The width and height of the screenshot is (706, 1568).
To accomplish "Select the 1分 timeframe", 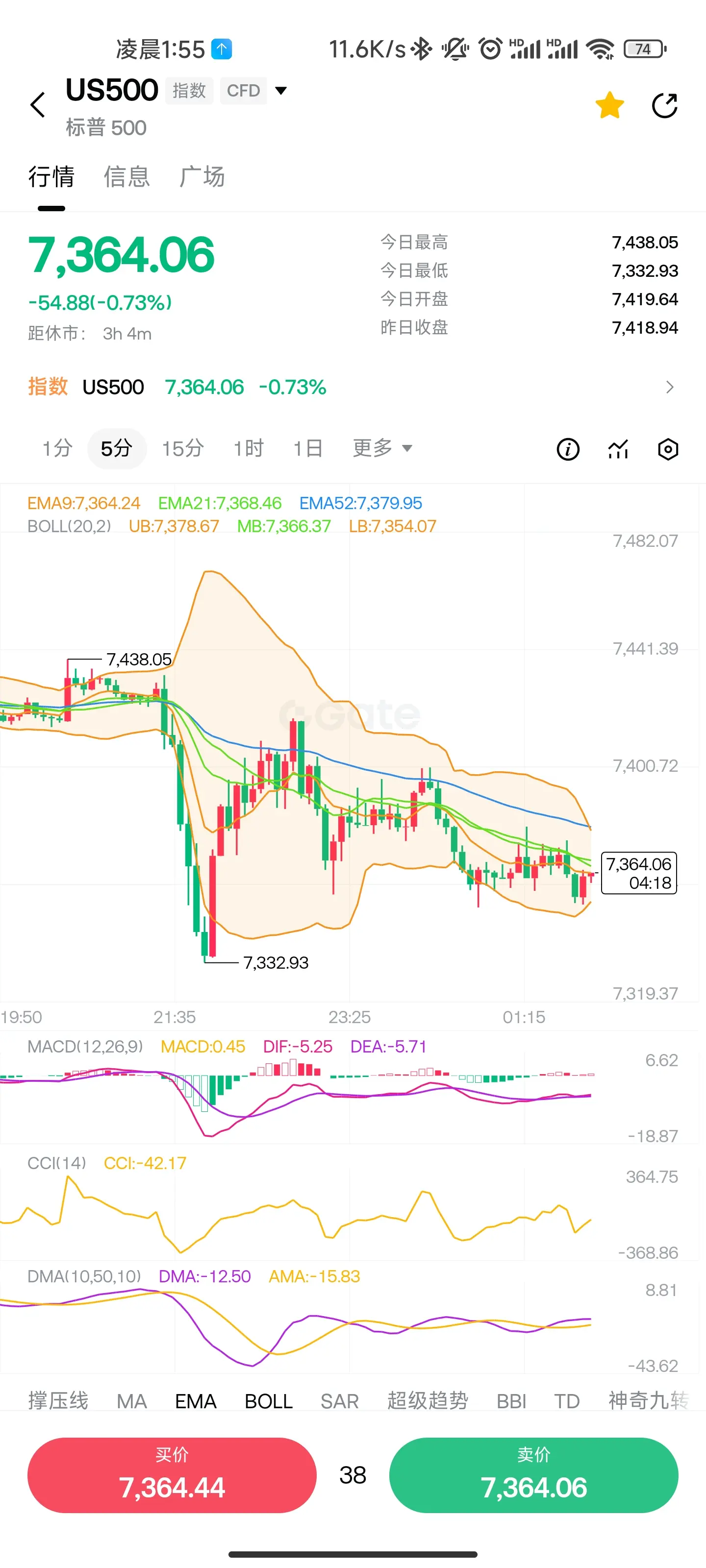I will pos(57,449).
